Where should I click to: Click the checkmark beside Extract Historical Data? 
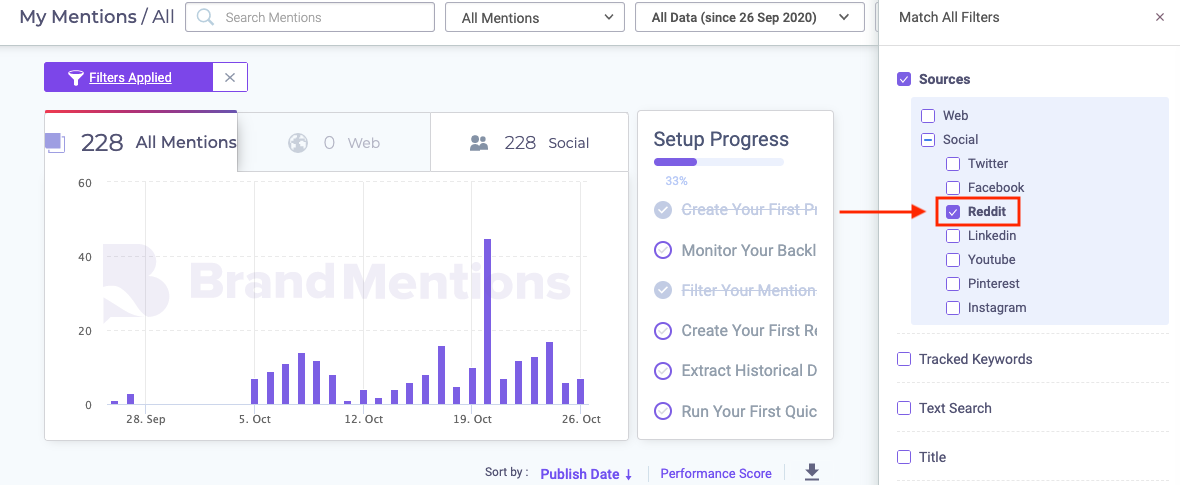pyautogui.click(x=663, y=371)
